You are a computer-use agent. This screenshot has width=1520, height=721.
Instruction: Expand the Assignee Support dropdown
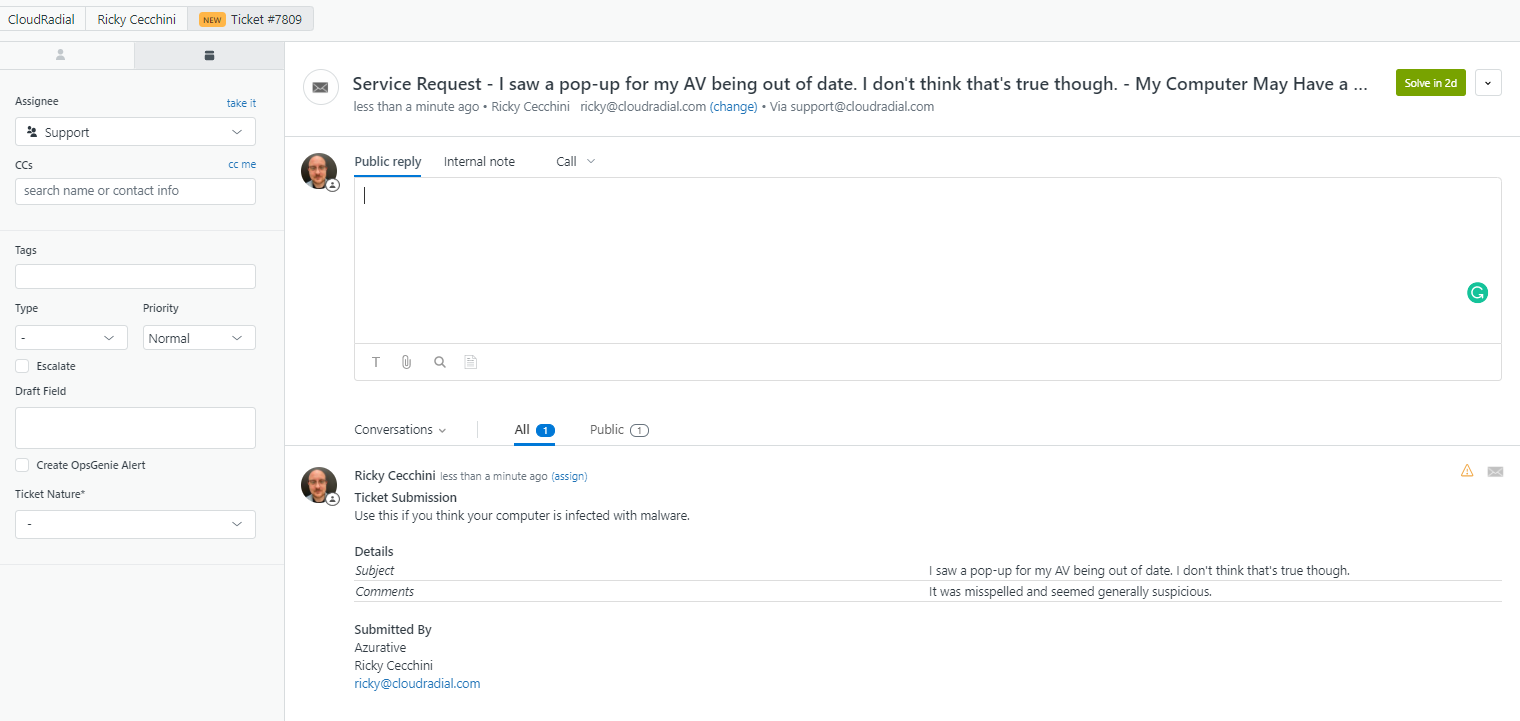[x=135, y=132]
